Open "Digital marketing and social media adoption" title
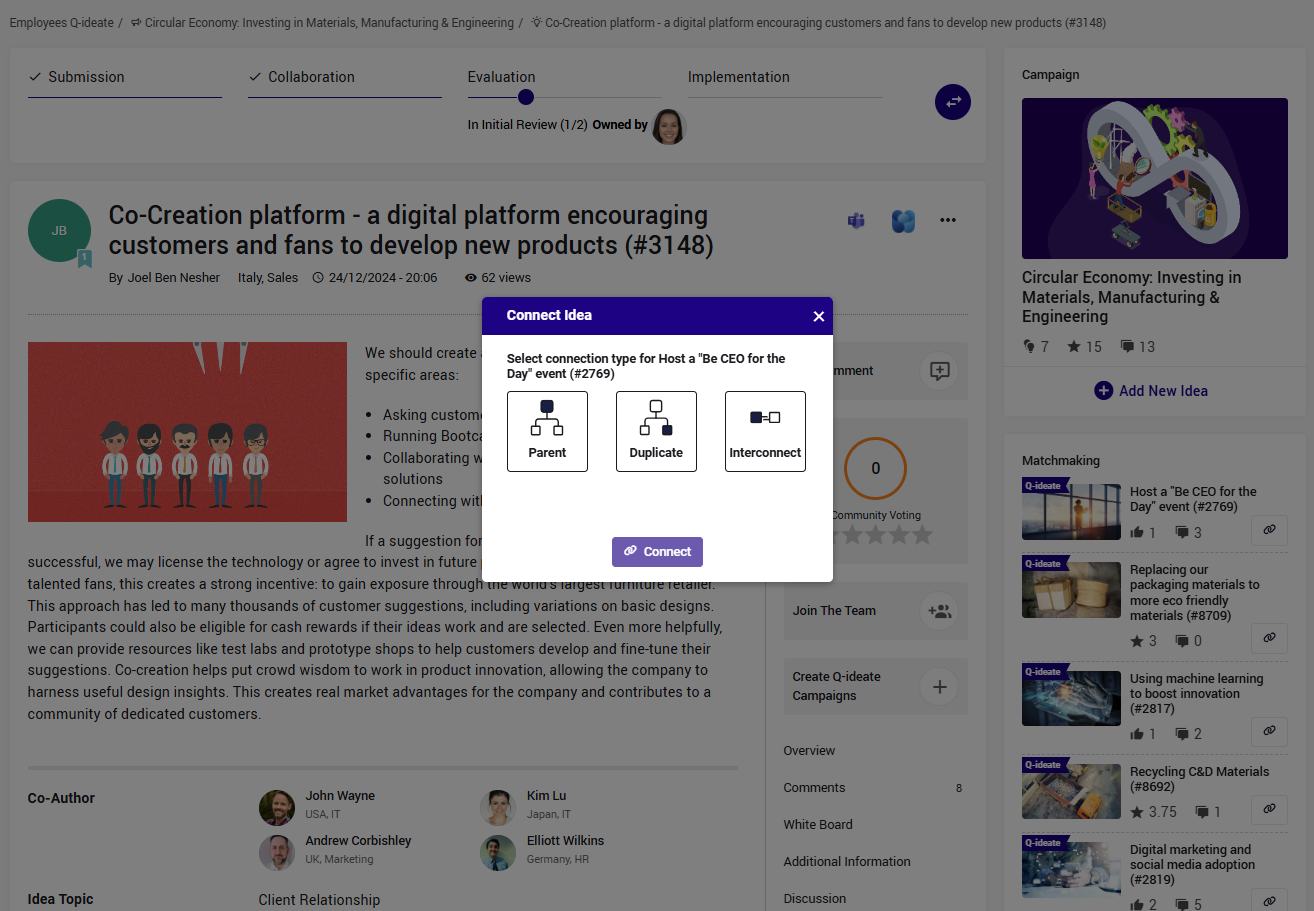This screenshot has width=1314, height=911. click(x=1192, y=865)
